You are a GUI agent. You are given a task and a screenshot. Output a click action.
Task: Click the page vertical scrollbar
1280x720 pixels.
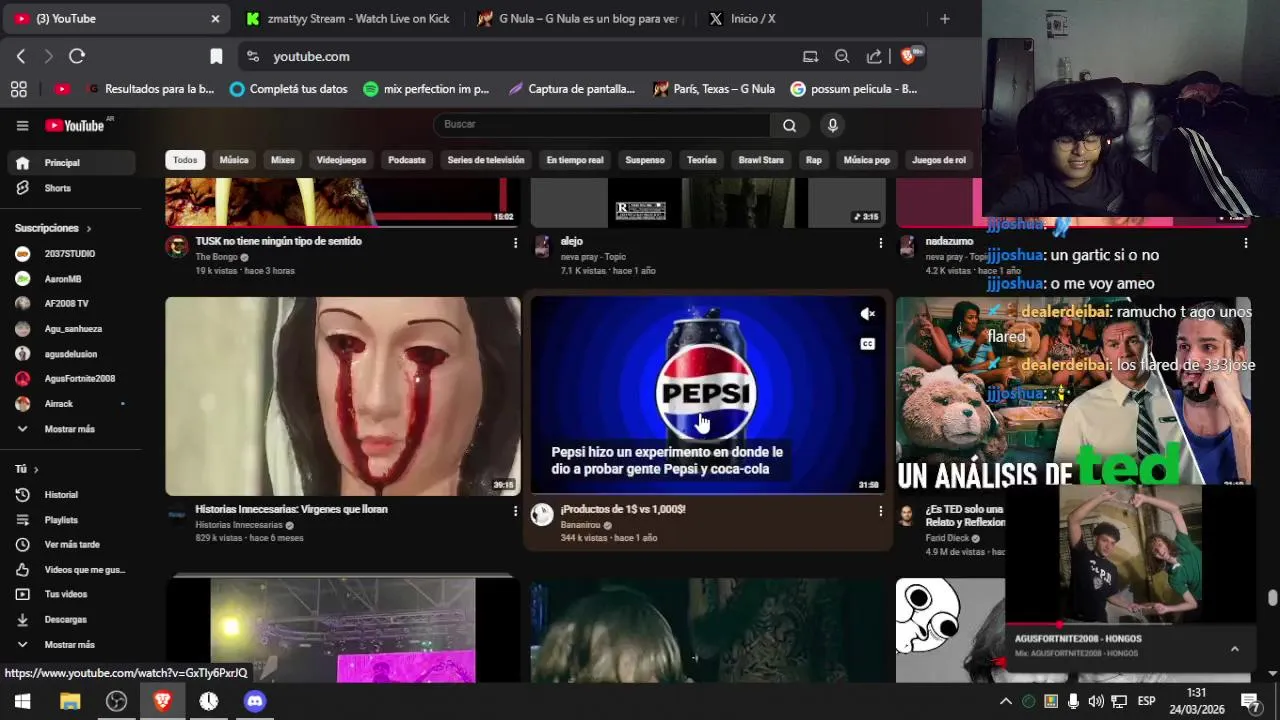click(1272, 598)
